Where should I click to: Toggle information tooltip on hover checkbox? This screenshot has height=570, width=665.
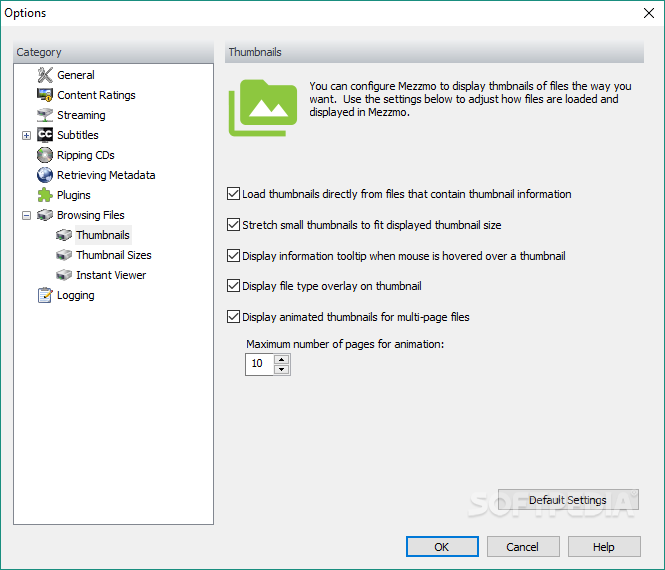point(233,256)
